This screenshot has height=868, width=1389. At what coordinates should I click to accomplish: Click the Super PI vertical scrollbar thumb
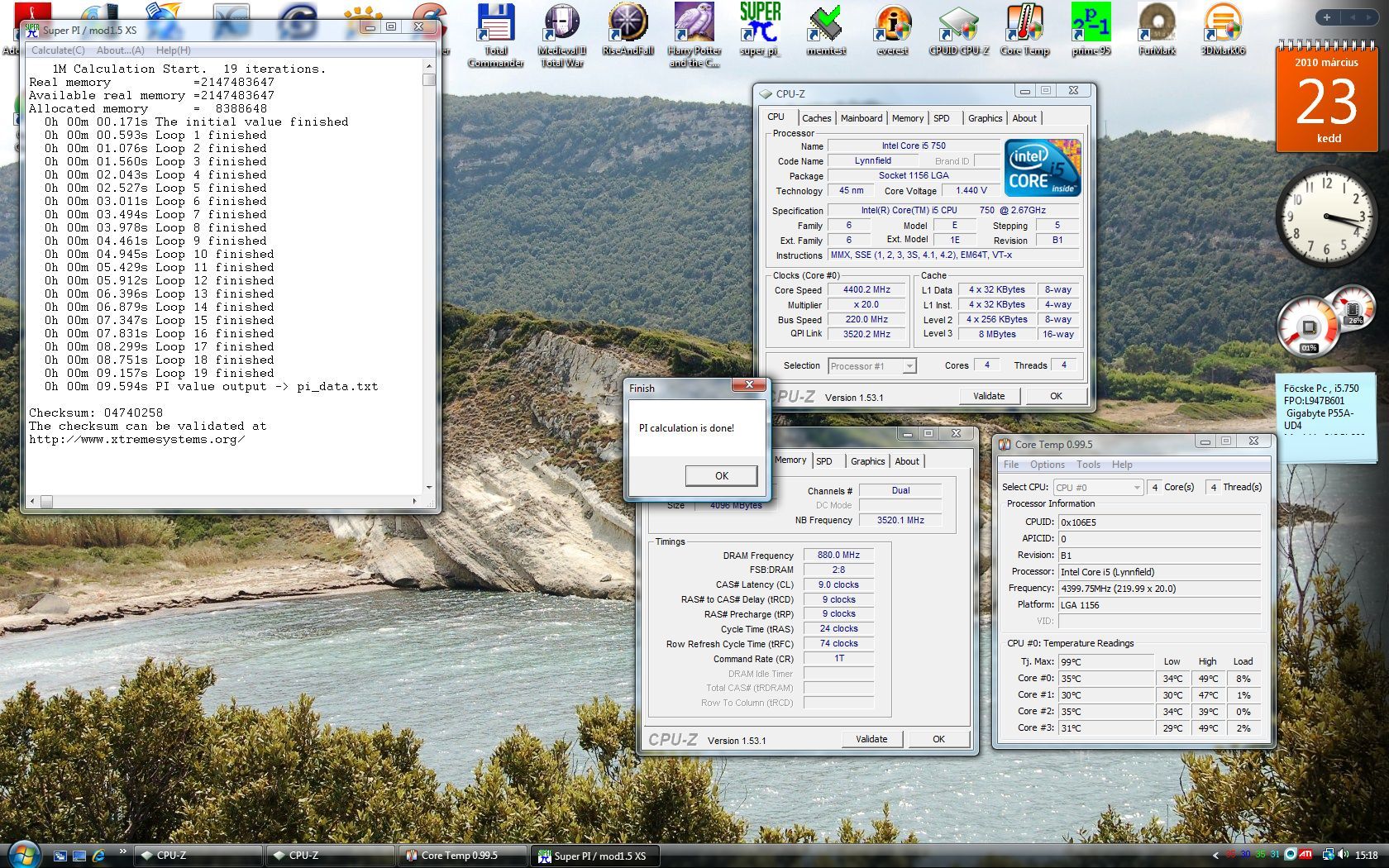point(428,80)
